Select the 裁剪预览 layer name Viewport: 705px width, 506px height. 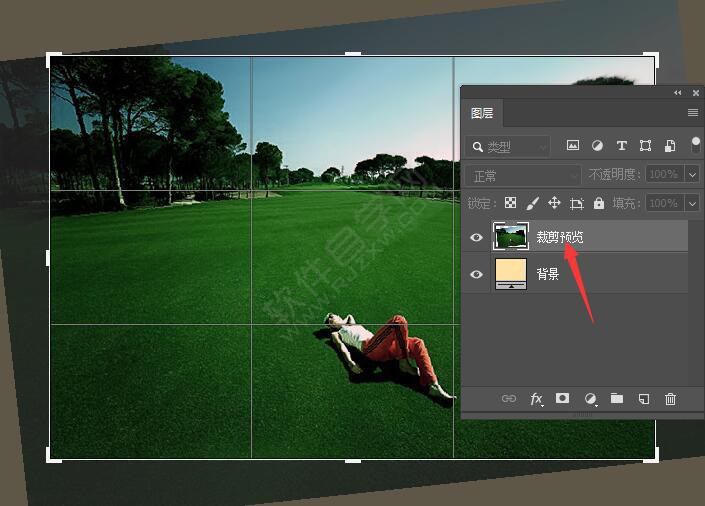click(559, 237)
